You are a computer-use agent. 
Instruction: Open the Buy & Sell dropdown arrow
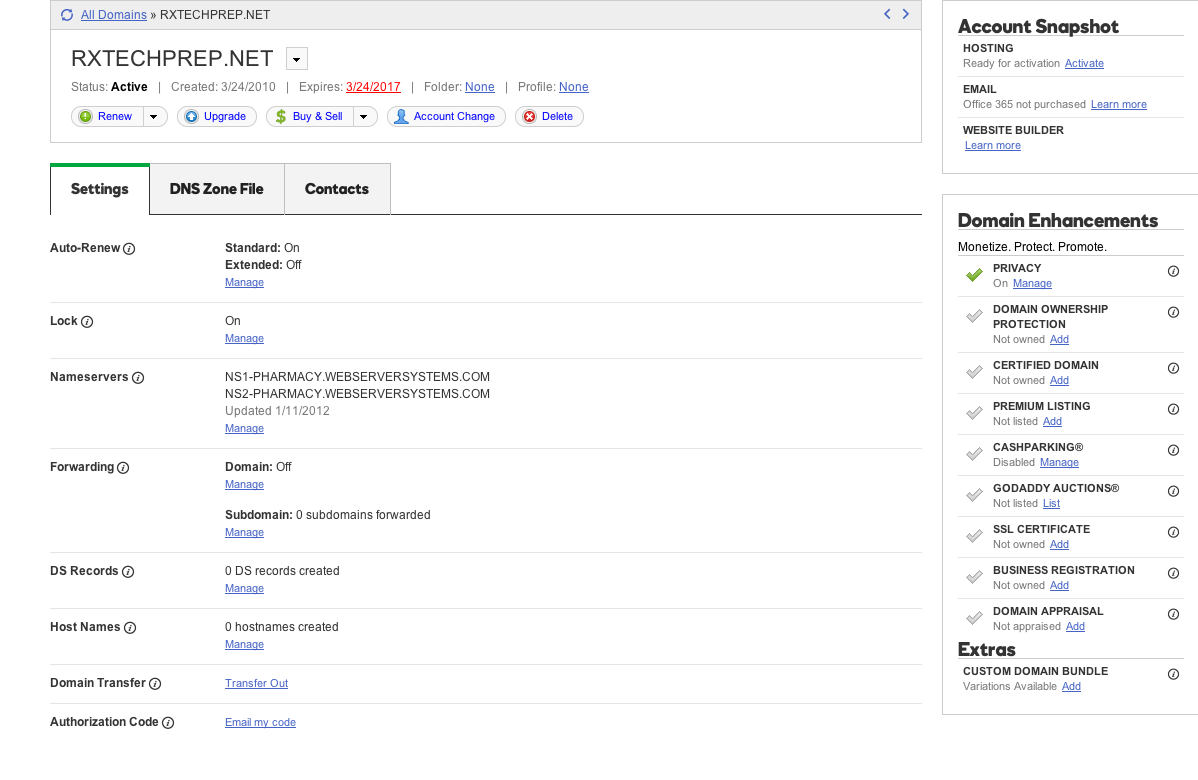coord(364,116)
